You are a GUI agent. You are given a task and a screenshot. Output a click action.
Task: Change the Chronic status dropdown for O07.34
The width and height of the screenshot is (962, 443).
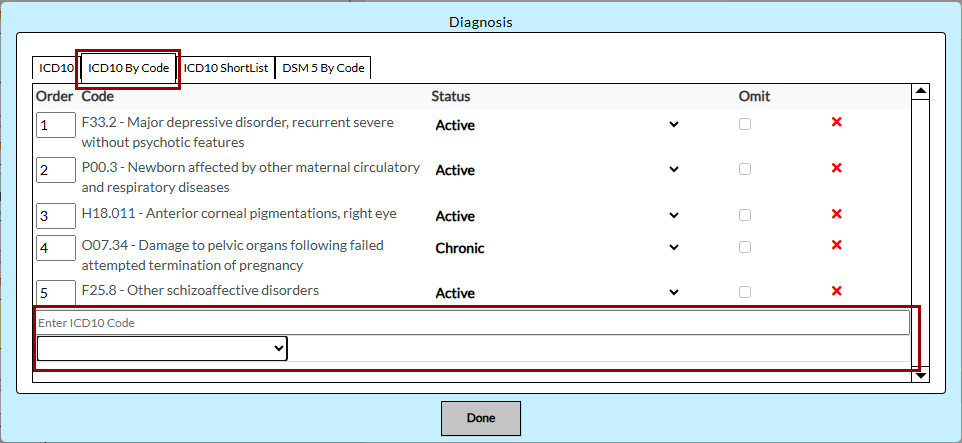click(557, 248)
